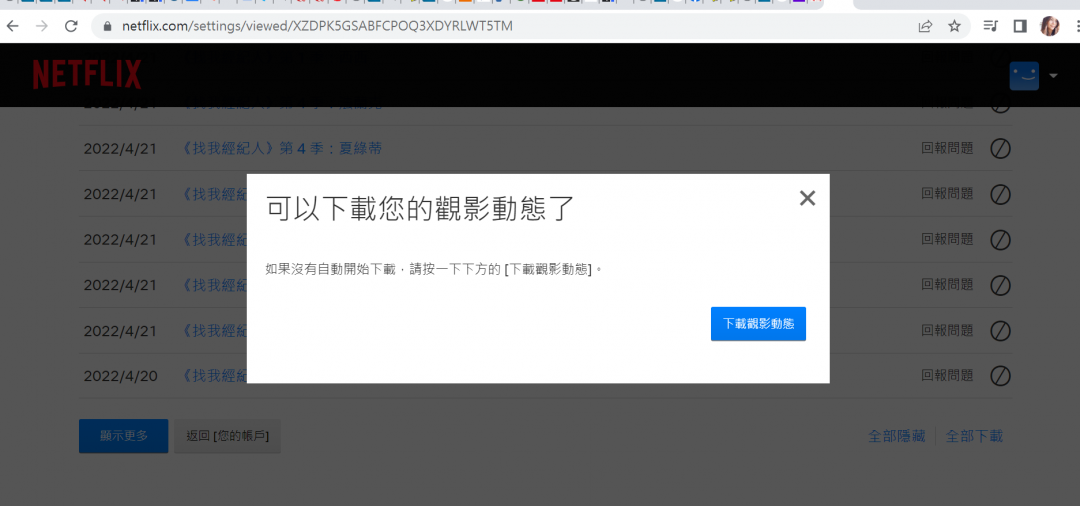
Task: Reload the Netflix page
Action: coord(71,26)
